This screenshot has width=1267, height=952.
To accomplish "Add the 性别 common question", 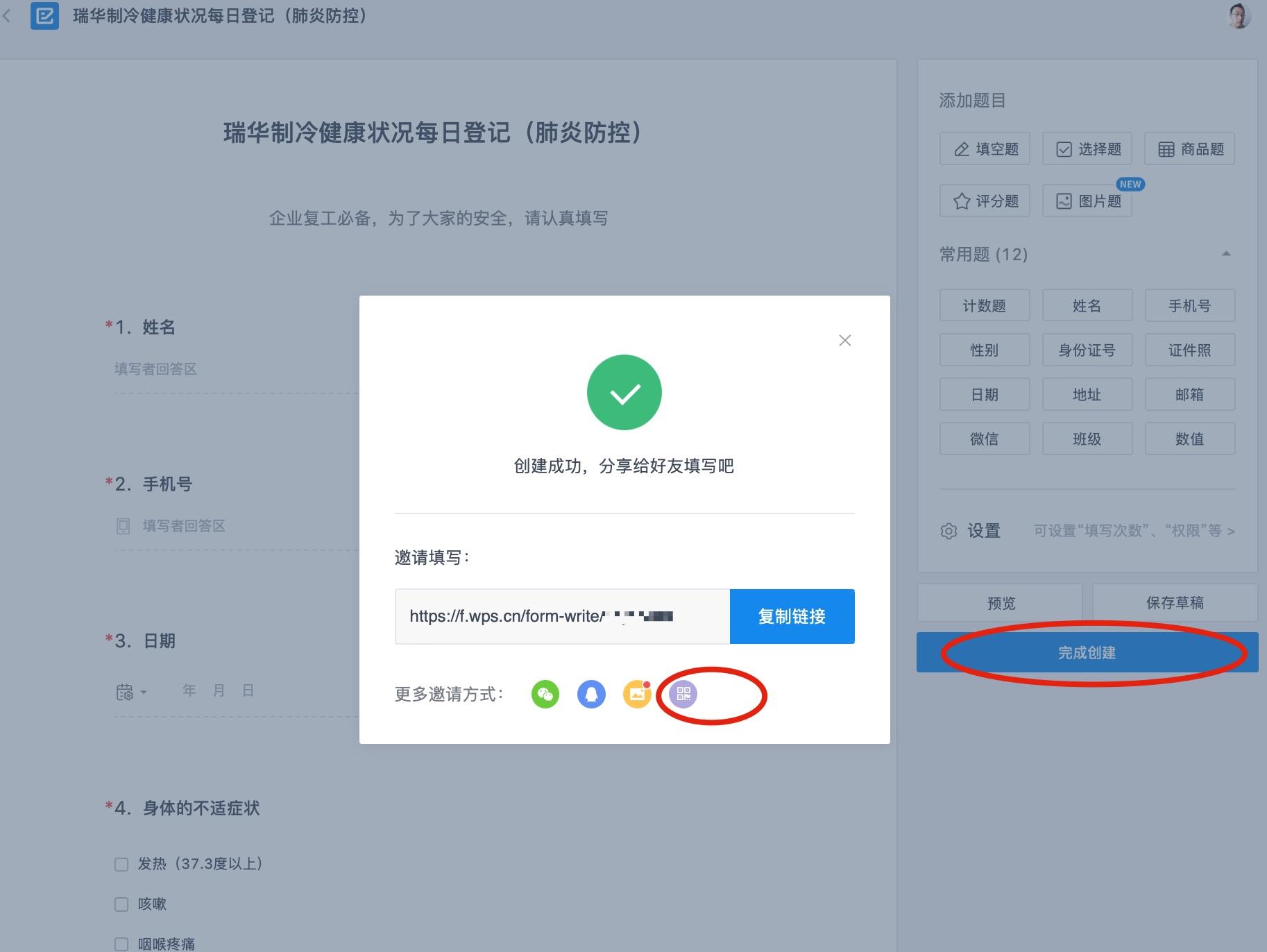I will 985,350.
